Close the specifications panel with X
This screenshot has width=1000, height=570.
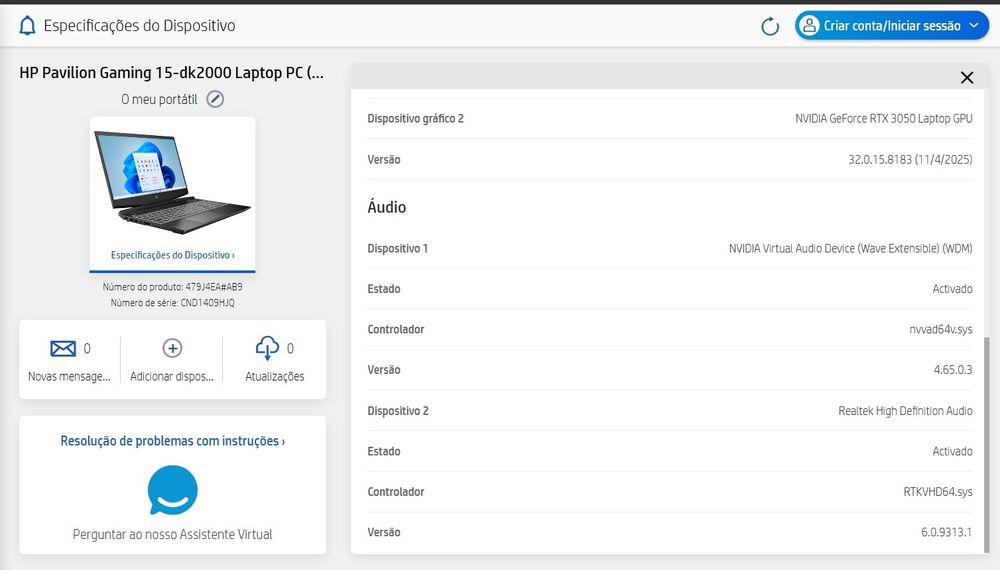click(x=967, y=78)
